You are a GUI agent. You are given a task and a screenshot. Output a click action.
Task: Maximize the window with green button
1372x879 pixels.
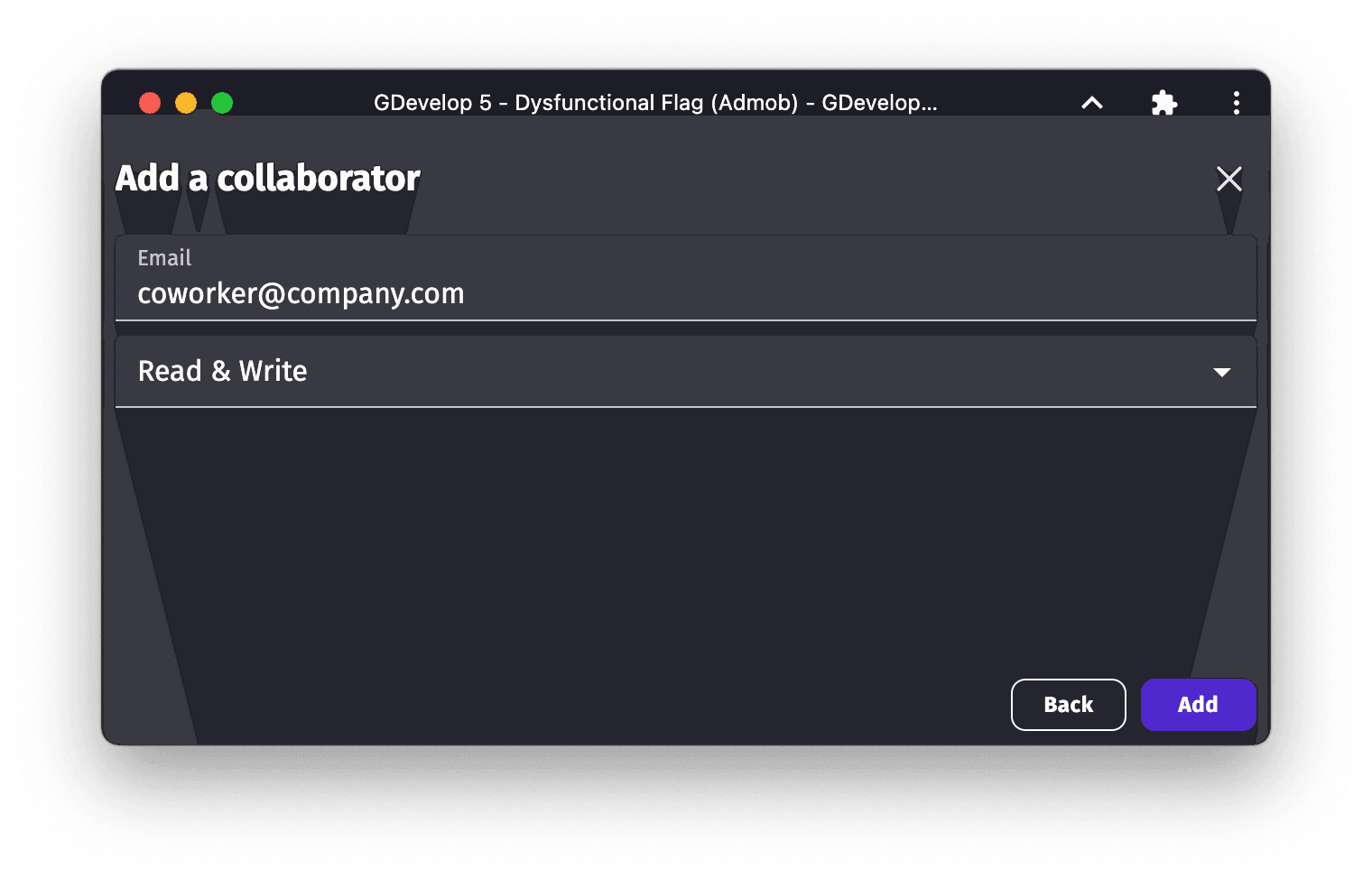click(222, 103)
